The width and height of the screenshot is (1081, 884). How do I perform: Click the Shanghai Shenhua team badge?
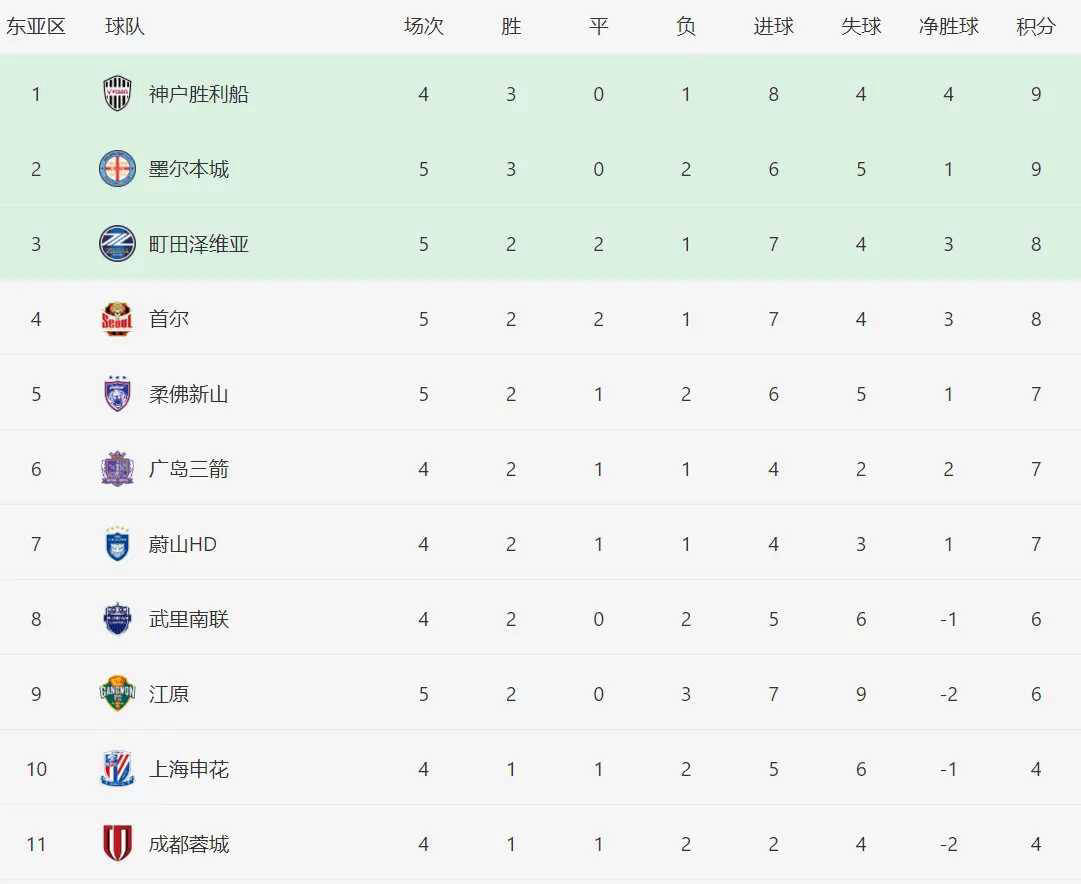(117, 769)
